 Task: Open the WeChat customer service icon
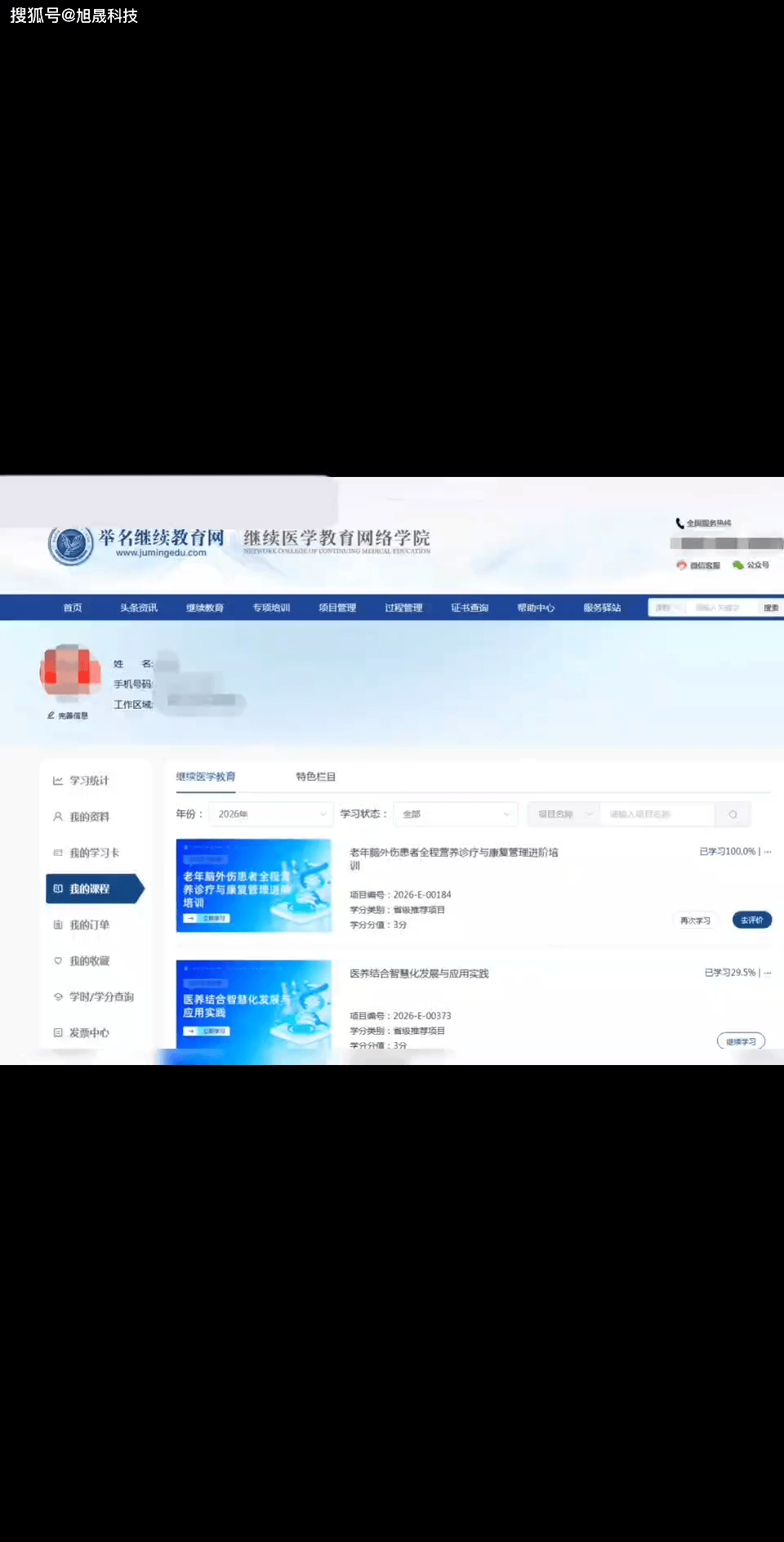(x=682, y=565)
